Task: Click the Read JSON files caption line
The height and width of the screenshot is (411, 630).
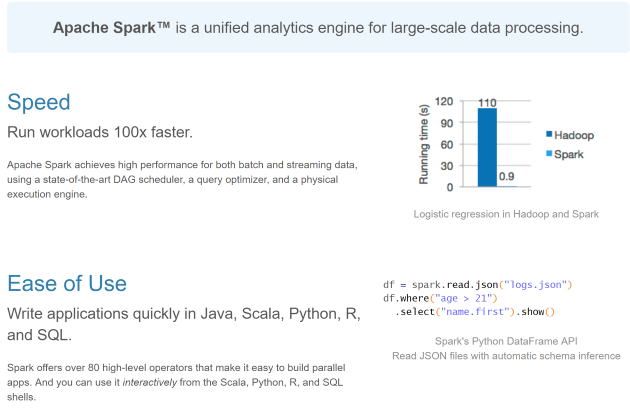Action: click(x=506, y=356)
